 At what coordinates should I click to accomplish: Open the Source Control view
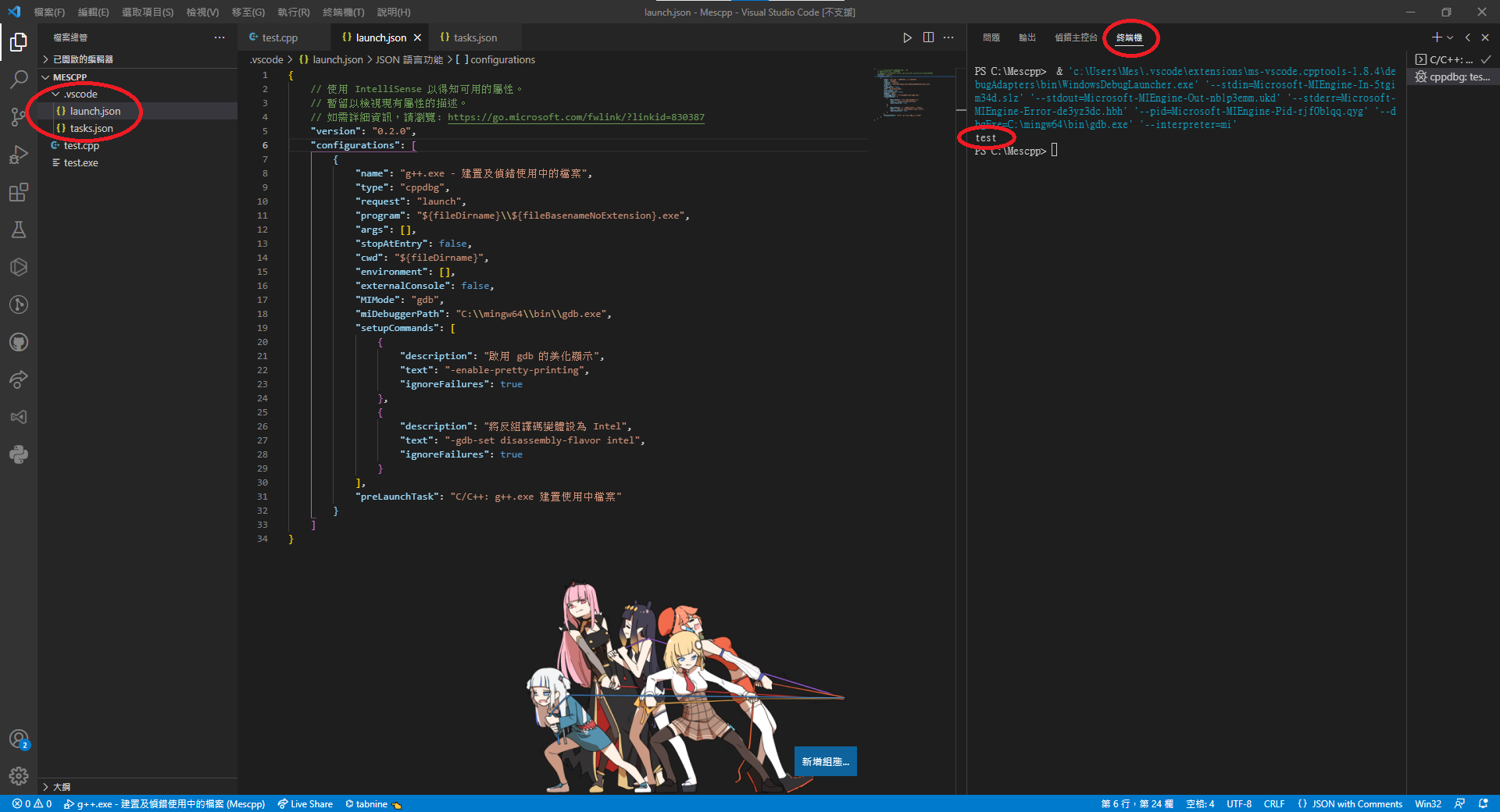[19, 116]
